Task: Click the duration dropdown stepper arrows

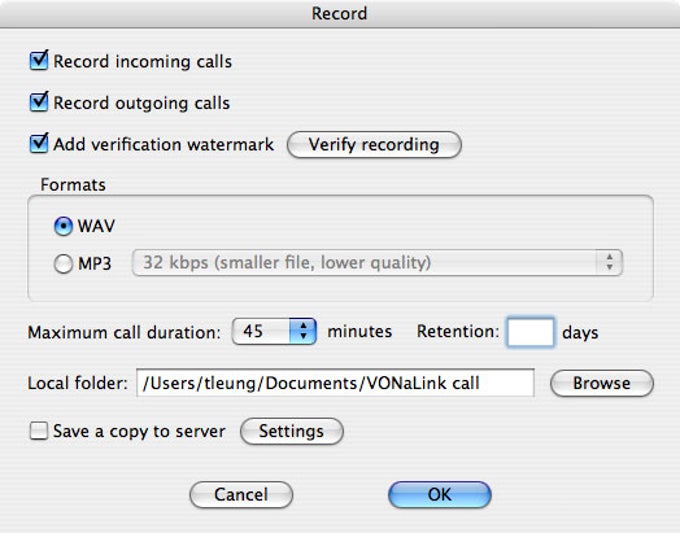Action: (305, 331)
